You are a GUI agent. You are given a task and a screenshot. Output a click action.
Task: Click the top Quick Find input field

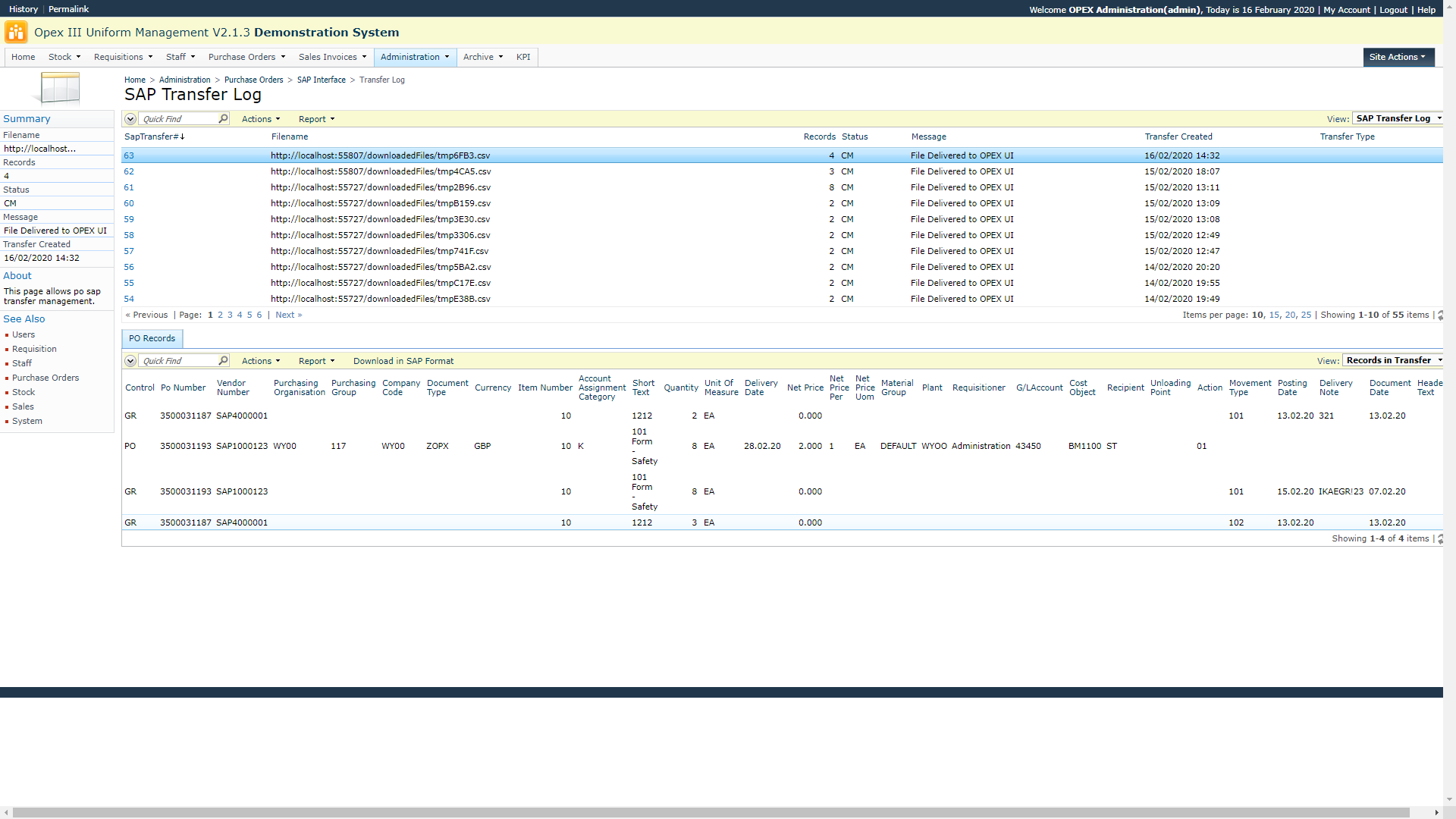179,119
